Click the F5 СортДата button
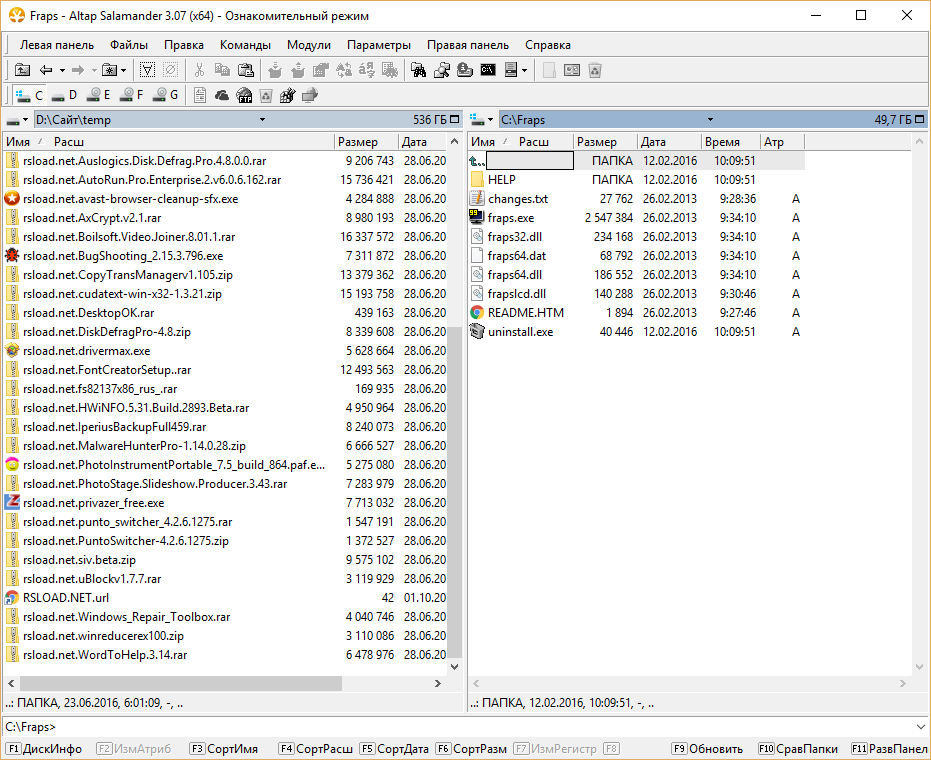The width and height of the screenshot is (931, 760). [x=395, y=749]
